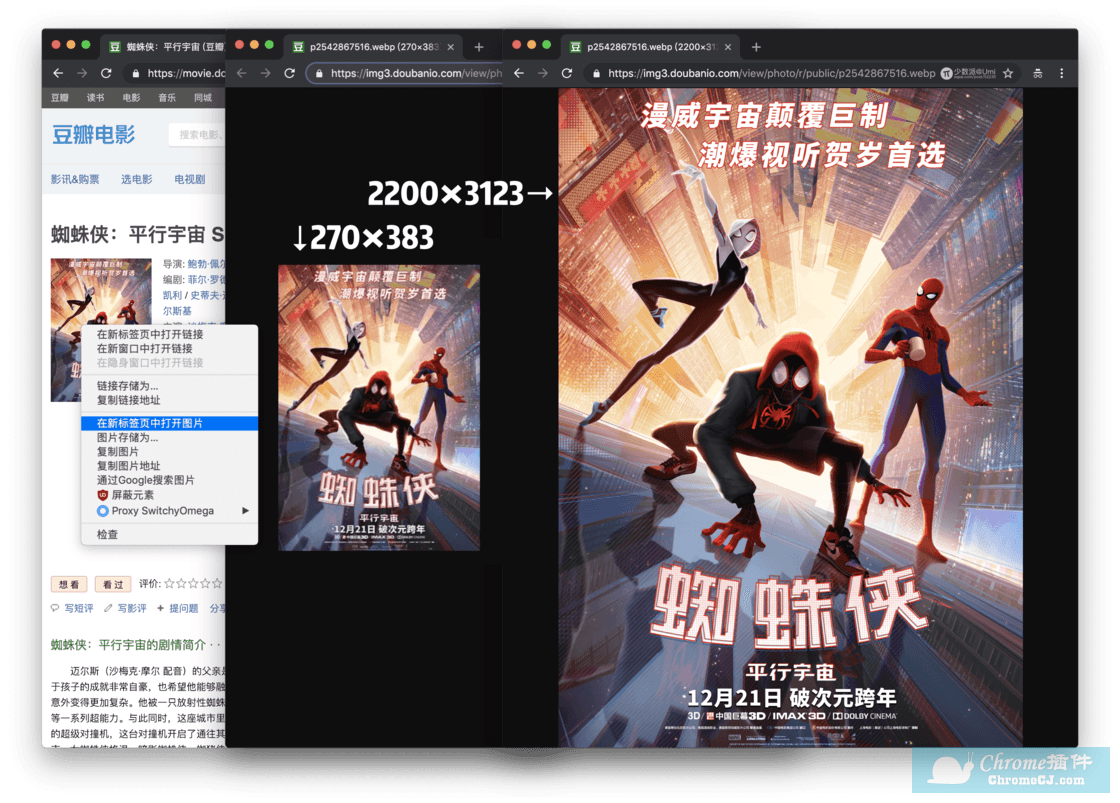1120x803 pixels.
Task: Go back in the Douban movie window
Action: pyautogui.click(x=59, y=73)
